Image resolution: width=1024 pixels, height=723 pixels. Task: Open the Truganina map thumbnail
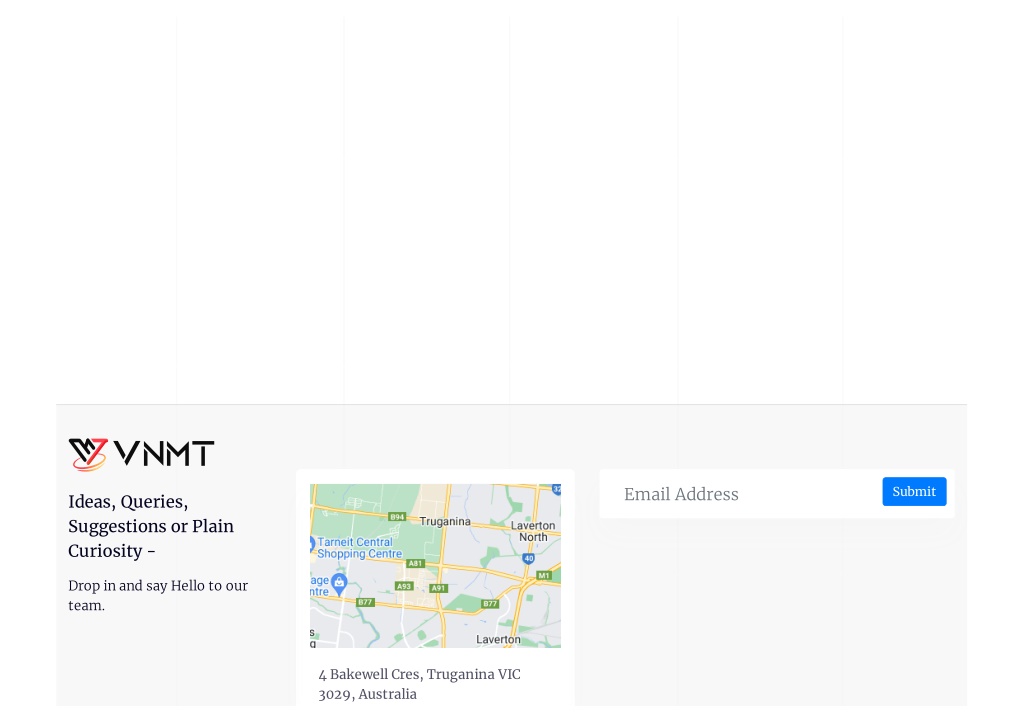[435, 566]
